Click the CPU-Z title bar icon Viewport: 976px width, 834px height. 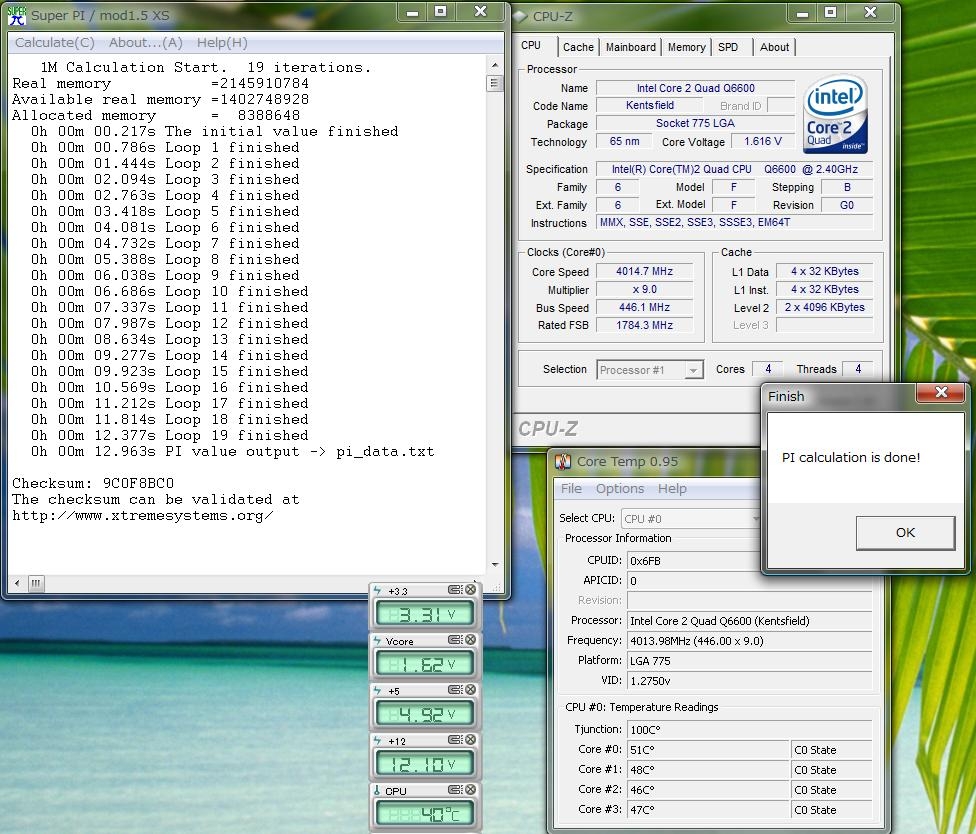(520, 15)
